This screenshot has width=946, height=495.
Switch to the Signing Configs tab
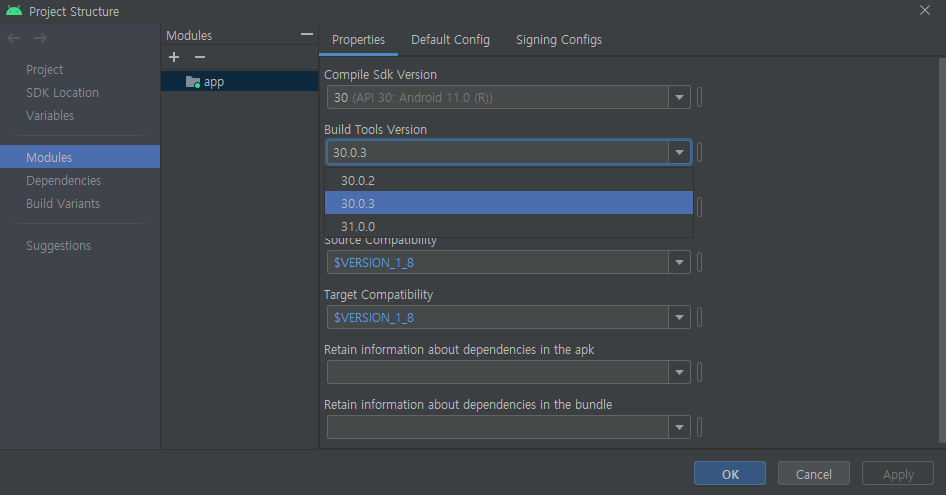coord(559,40)
